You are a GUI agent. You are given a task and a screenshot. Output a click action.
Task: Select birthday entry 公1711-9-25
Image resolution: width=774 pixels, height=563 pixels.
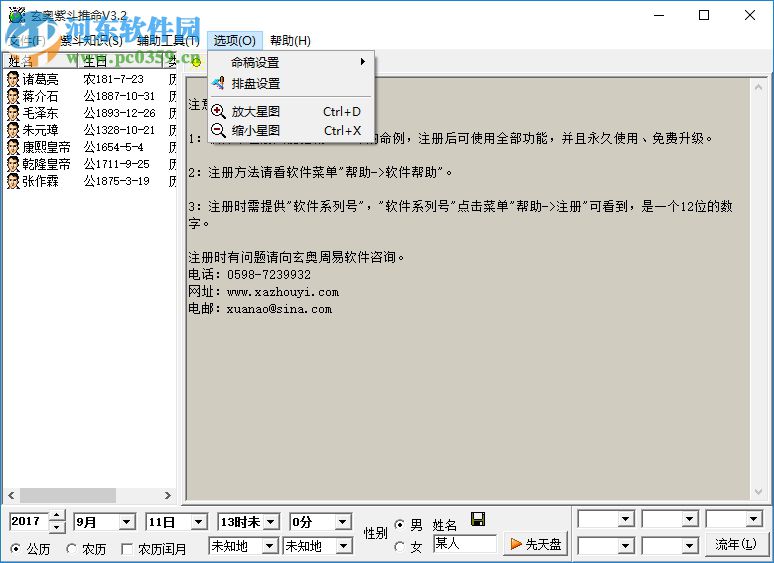(x=116, y=164)
